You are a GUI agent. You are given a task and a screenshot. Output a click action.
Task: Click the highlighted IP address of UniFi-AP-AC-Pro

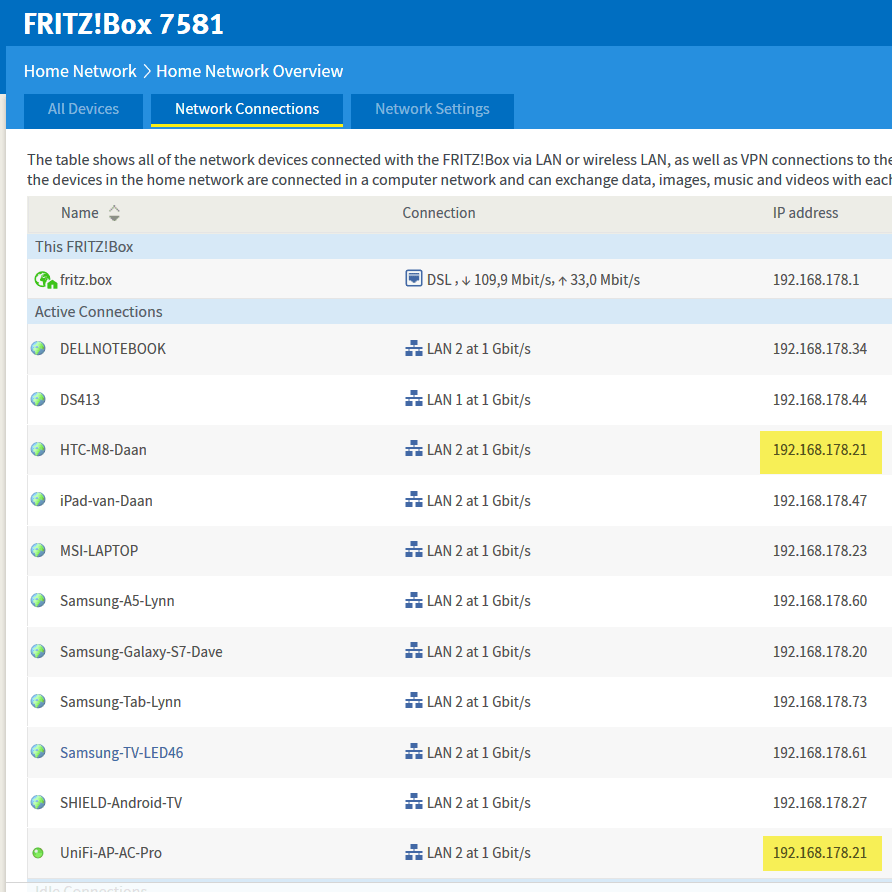(x=819, y=853)
